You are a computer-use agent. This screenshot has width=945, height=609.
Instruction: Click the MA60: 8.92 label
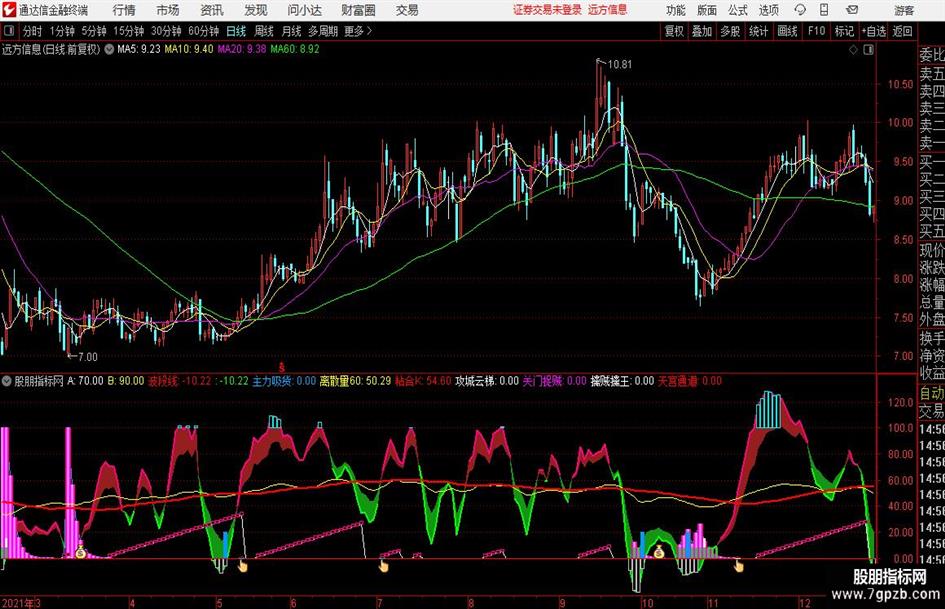[x=295, y=49]
